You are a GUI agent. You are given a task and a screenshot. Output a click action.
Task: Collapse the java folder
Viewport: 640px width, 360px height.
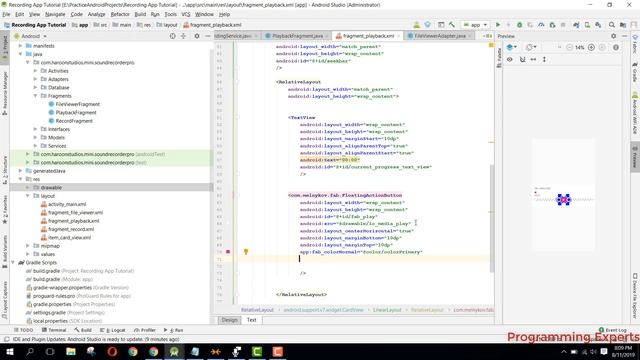(x=20, y=54)
